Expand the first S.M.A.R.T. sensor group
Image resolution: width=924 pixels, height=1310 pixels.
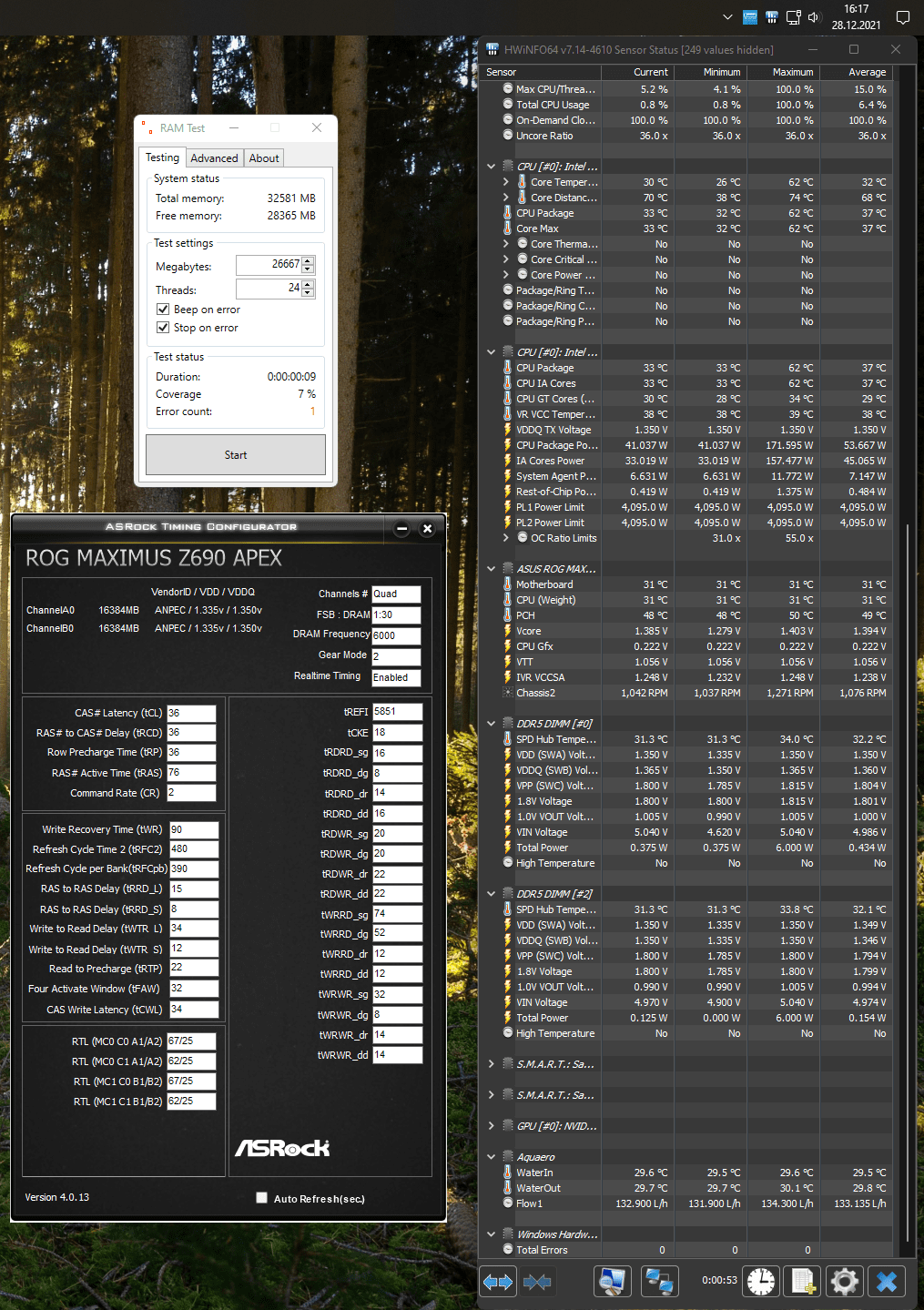pos(492,1064)
